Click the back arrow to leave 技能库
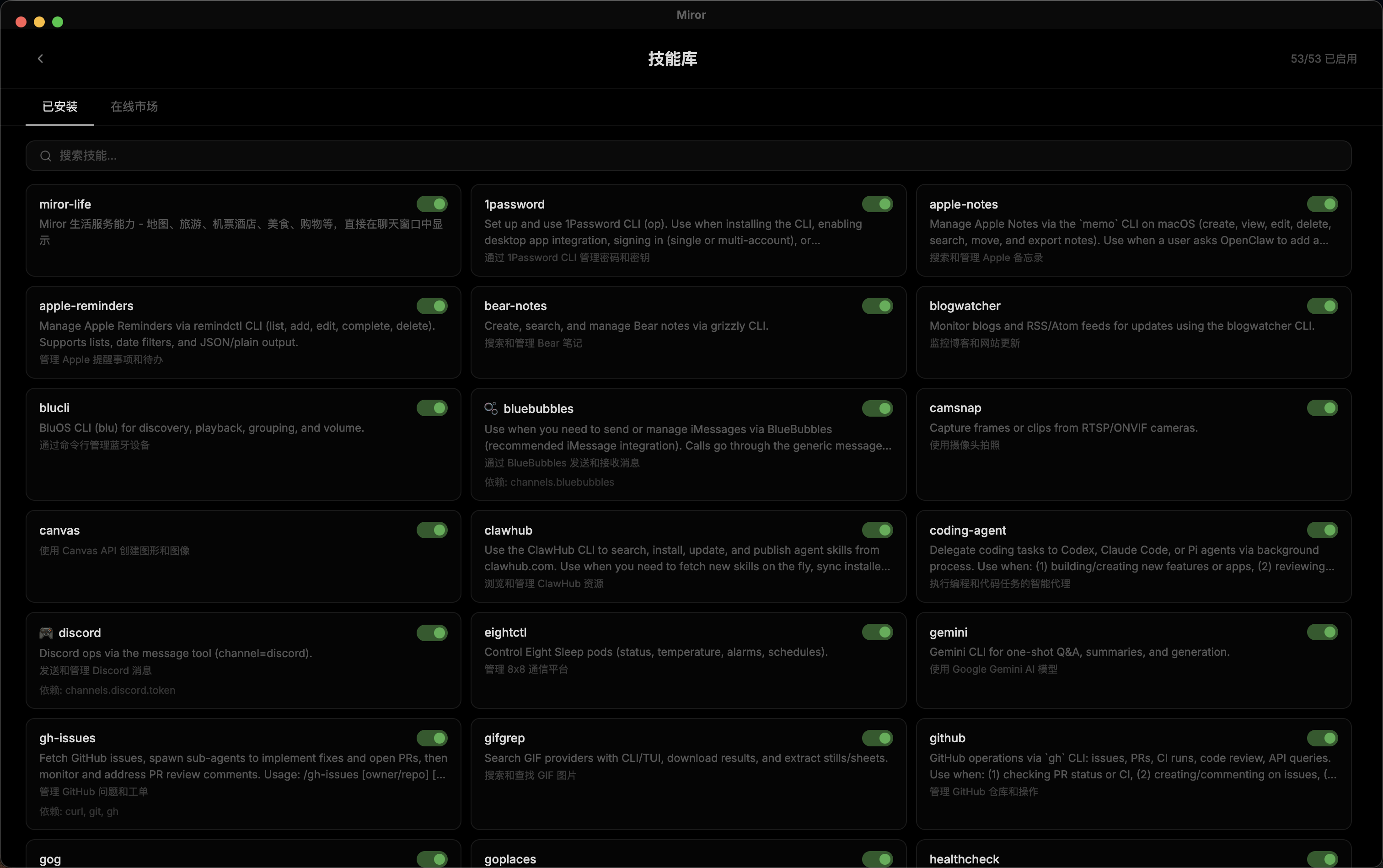The width and height of the screenshot is (1383, 868). 40,58
